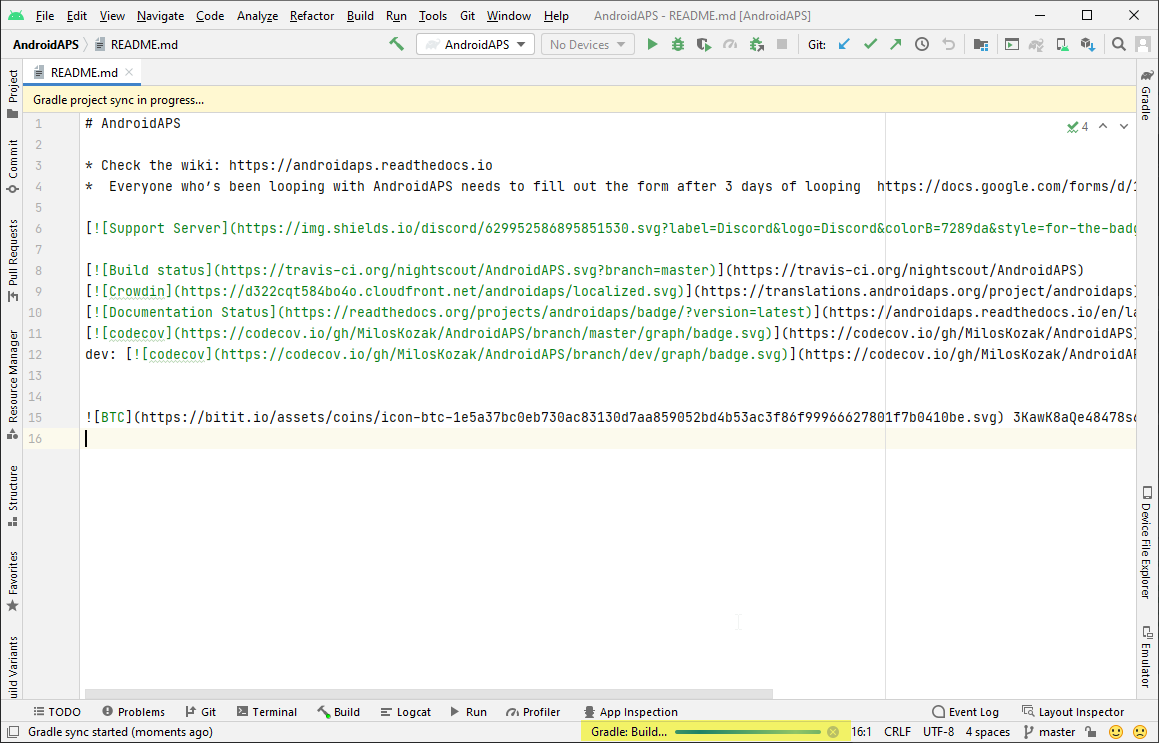Open the Navigate menu
Image resolution: width=1159 pixels, height=743 pixels.
160,16
